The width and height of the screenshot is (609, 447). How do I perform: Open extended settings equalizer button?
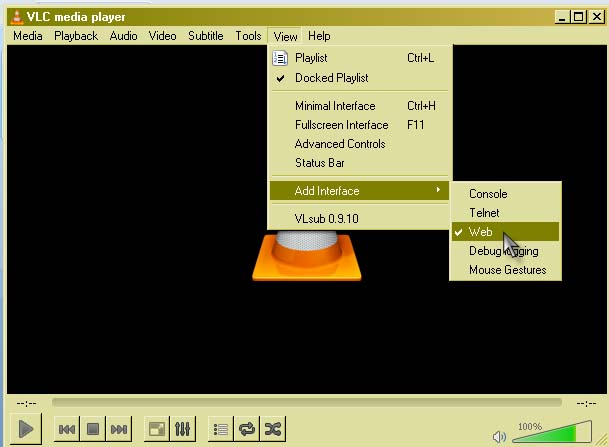[183, 429]
